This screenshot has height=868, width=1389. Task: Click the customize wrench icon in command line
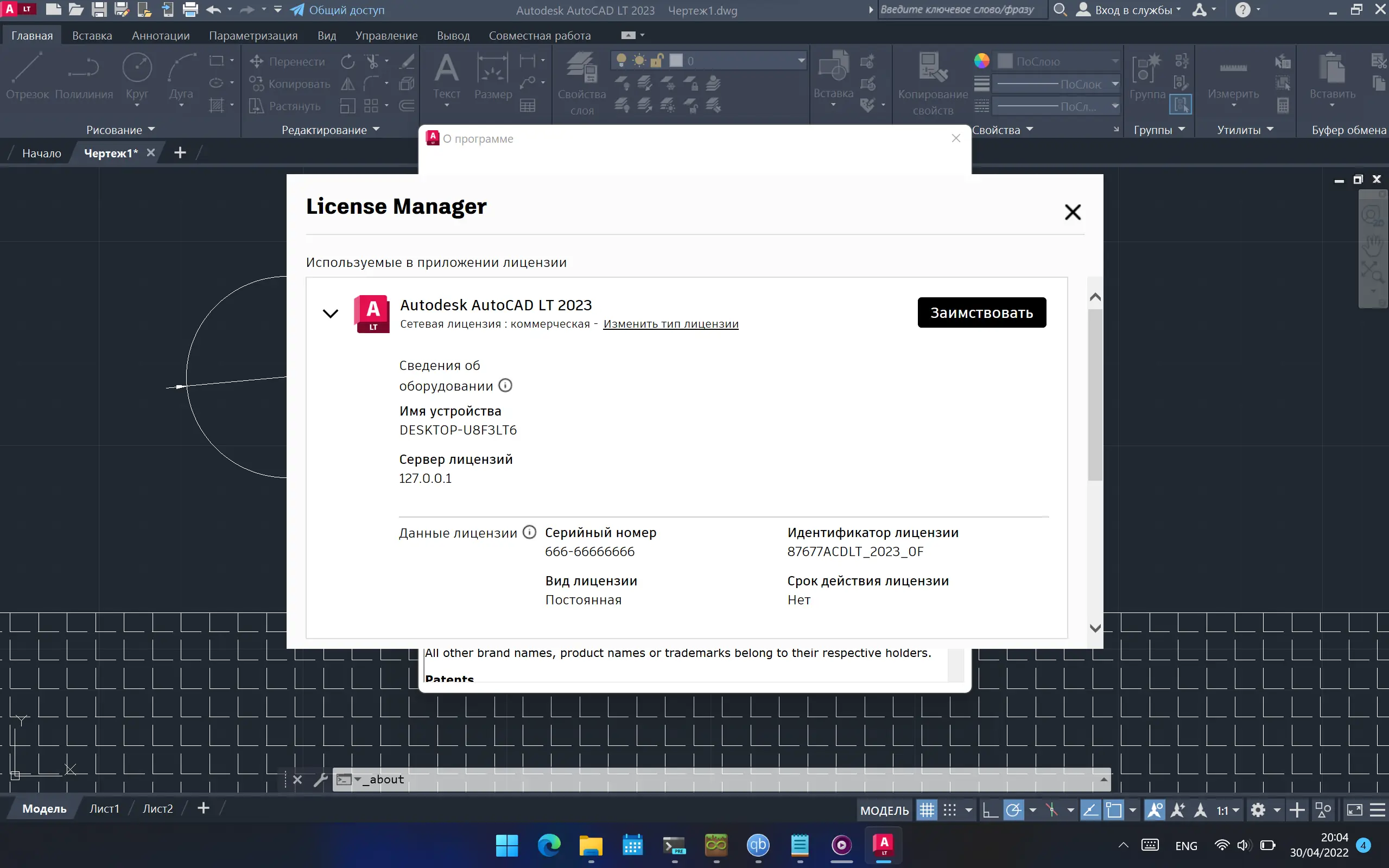pyautogui.click(x=320, y=780)
